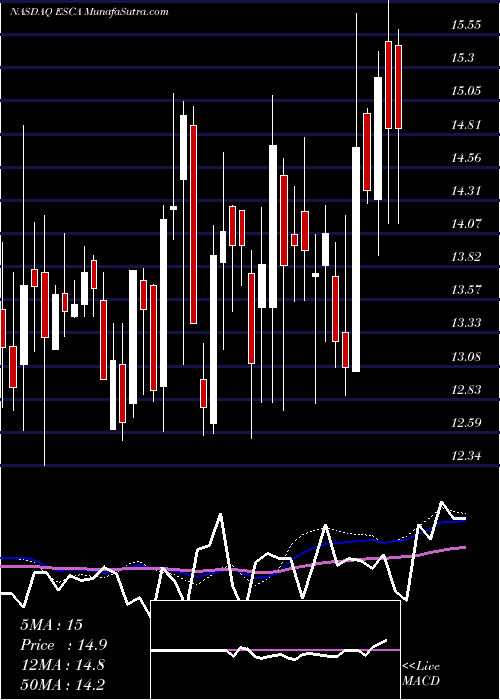Click the Price : 14.9 value
500x700 pixels.
pyautogui.click(x=63, y=645)
